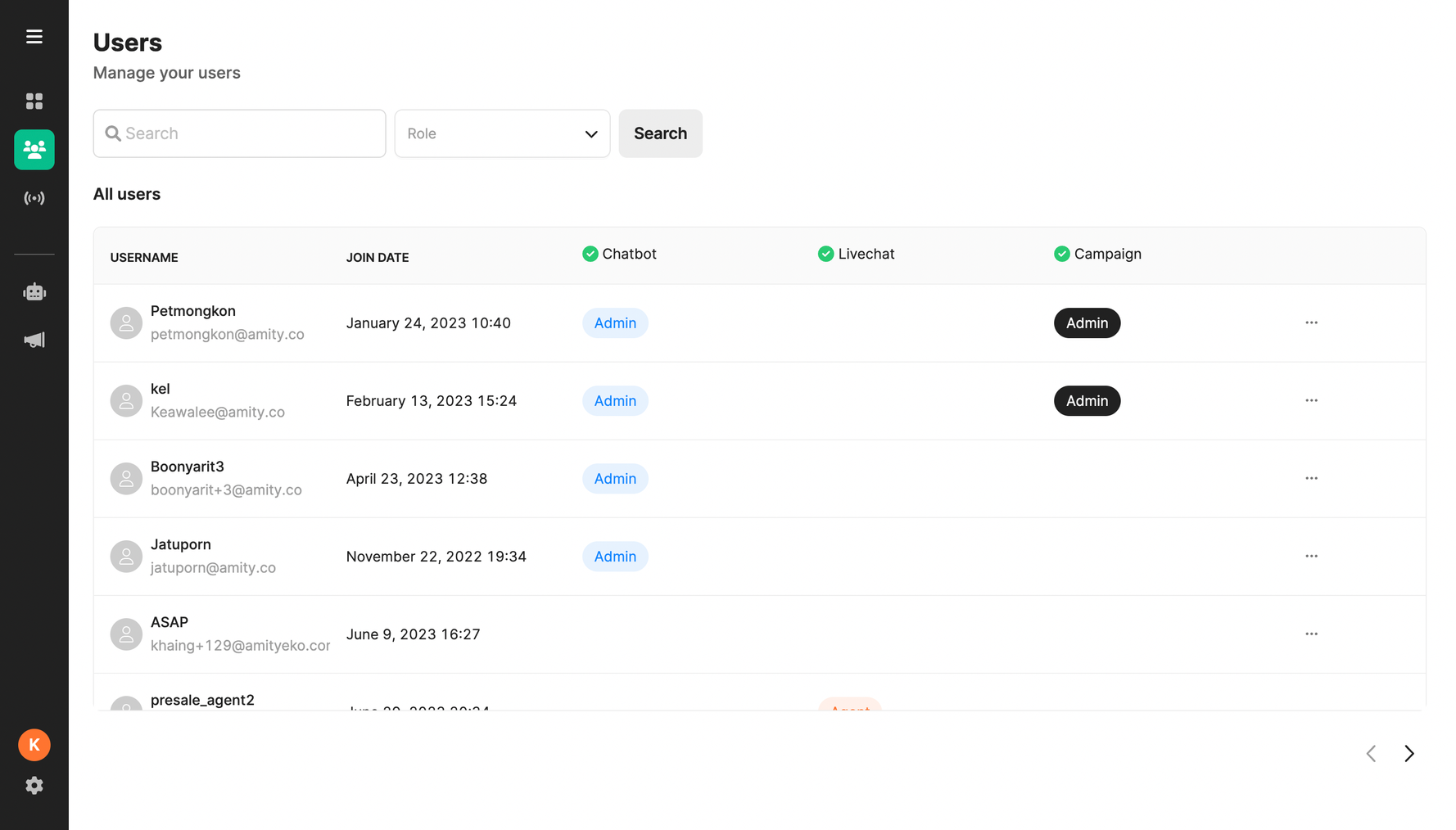The height and width of the screenshot is (830, 1456).
Task: Open the more options for Jatuporn
Action: pyautogui.click(x=1311, y=556)
